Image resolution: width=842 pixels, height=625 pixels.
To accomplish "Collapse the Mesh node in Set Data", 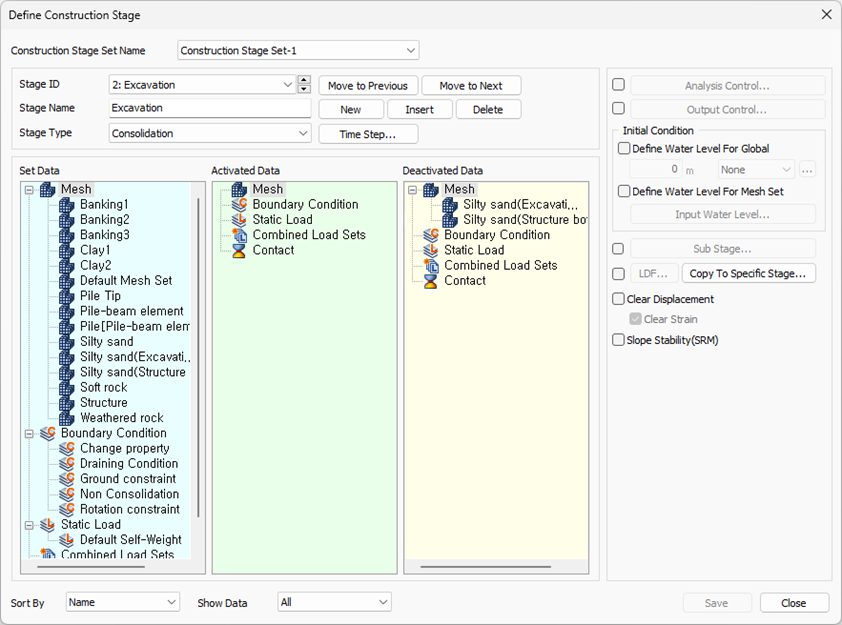I will click(x=30, y=190).
